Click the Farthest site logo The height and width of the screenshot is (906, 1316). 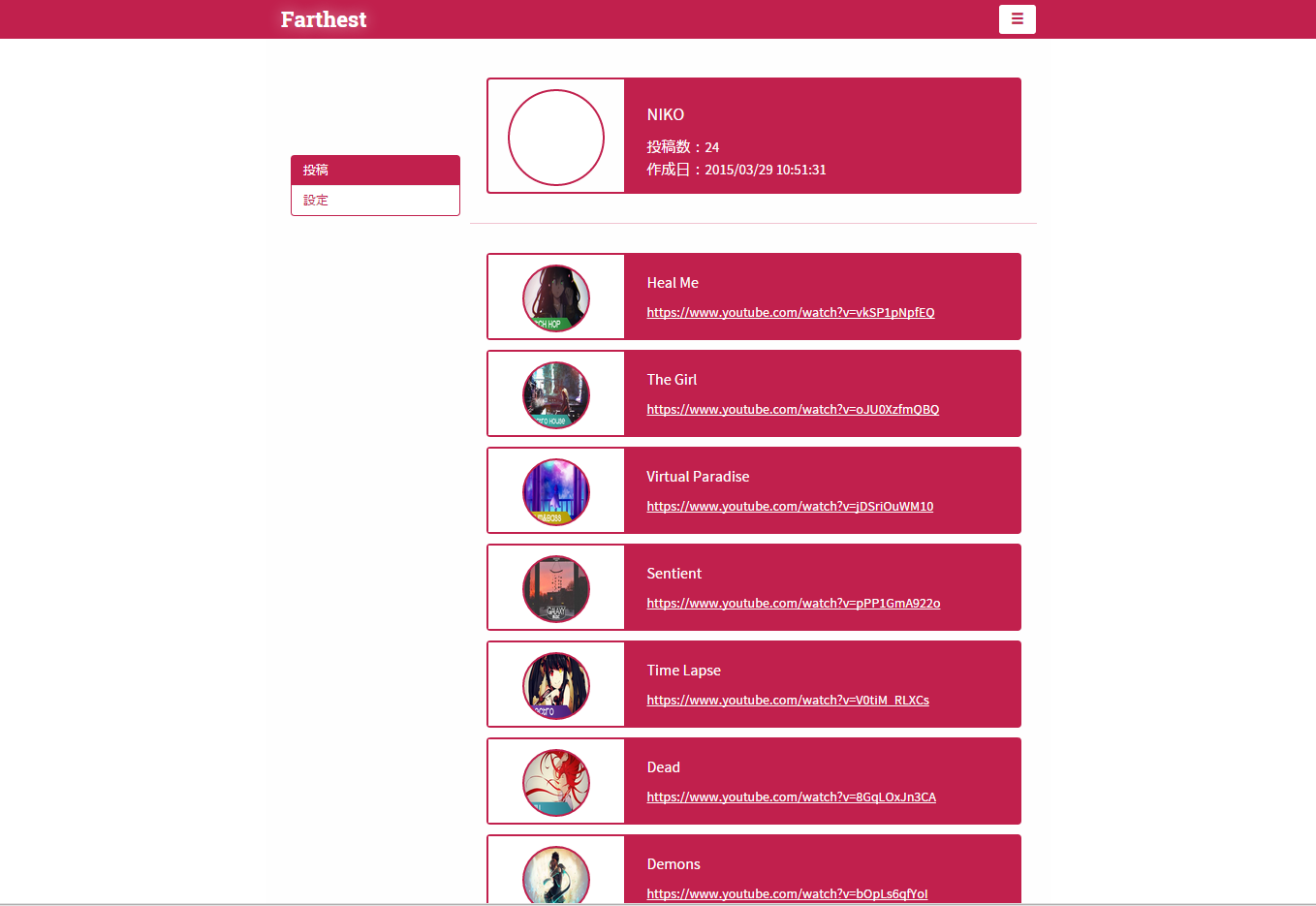(x=324, y=19)
